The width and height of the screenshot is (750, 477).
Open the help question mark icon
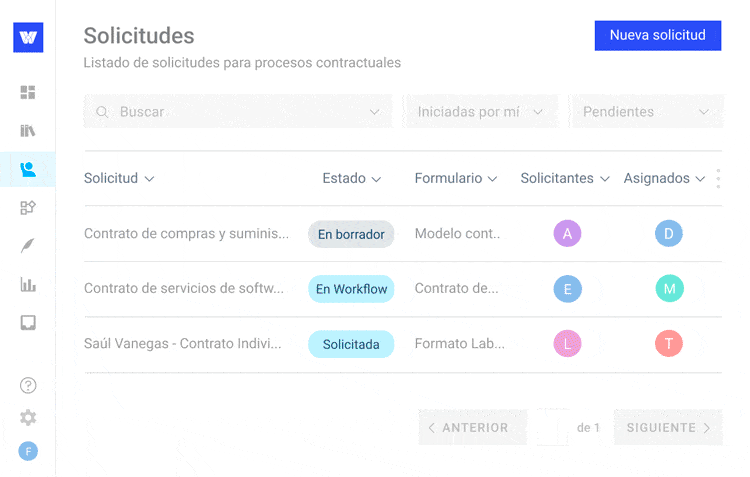pyautogui.click(x=28, y=386)
